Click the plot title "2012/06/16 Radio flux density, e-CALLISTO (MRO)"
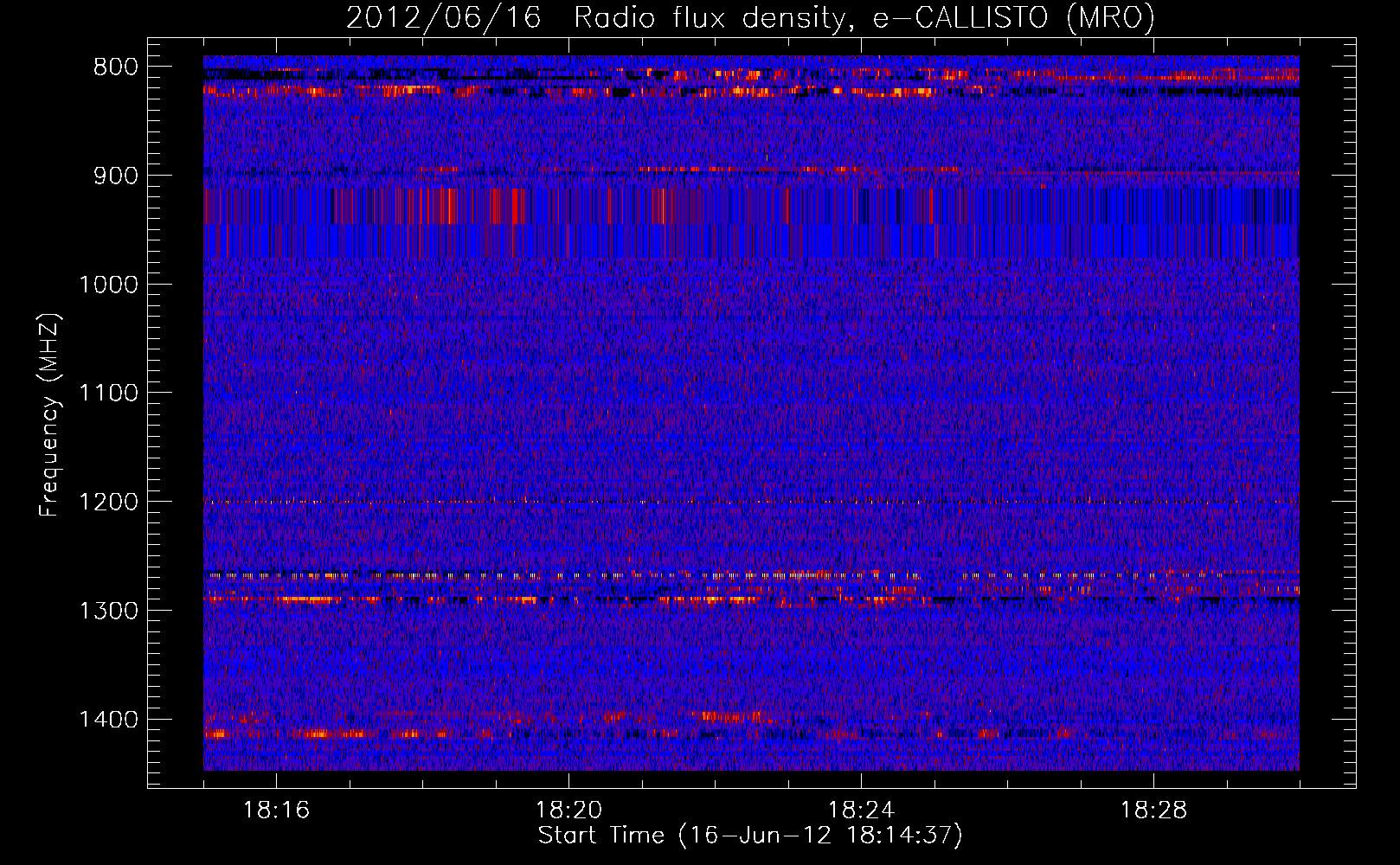Viewport: 1400px width, 865px height. coord(750,18)
